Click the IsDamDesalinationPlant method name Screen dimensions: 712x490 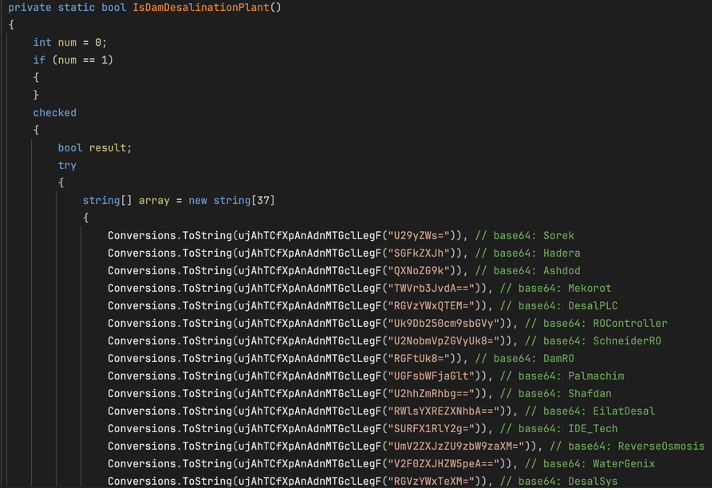click(203, 7)
